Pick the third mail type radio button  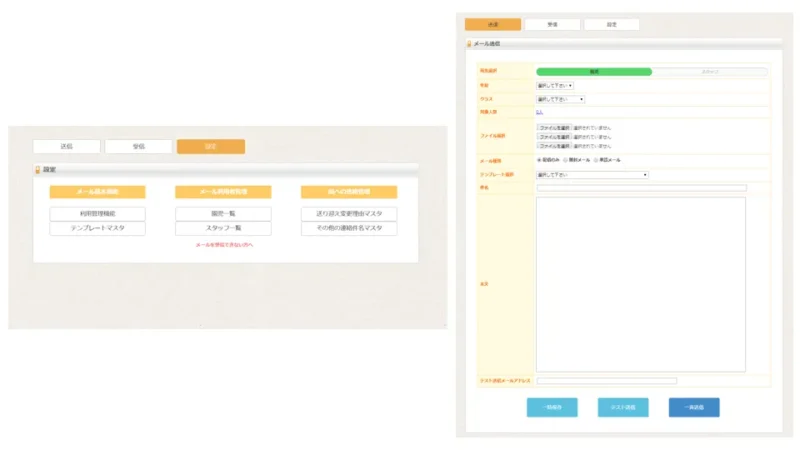[597, 160]
